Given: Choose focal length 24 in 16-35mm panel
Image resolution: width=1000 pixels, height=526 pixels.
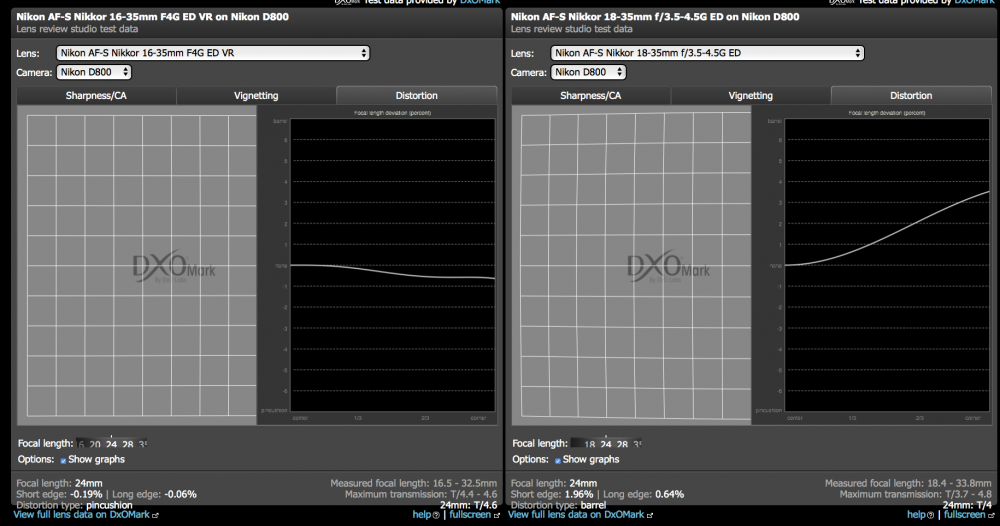Looking at the screenshot, I should click(112, 444).
